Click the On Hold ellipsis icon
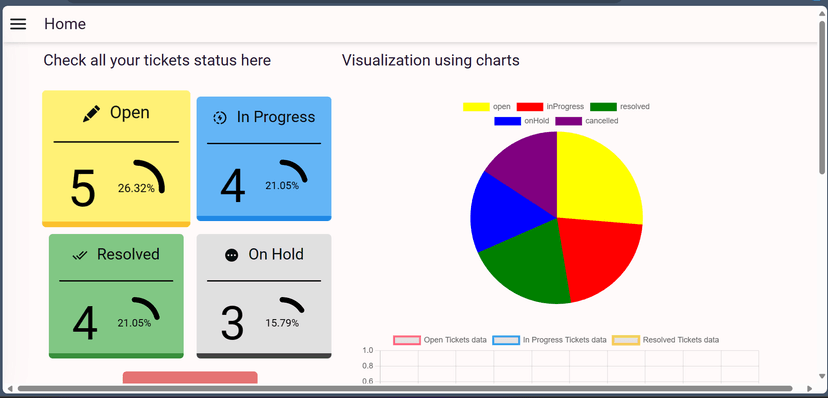 tap(231, 255)
